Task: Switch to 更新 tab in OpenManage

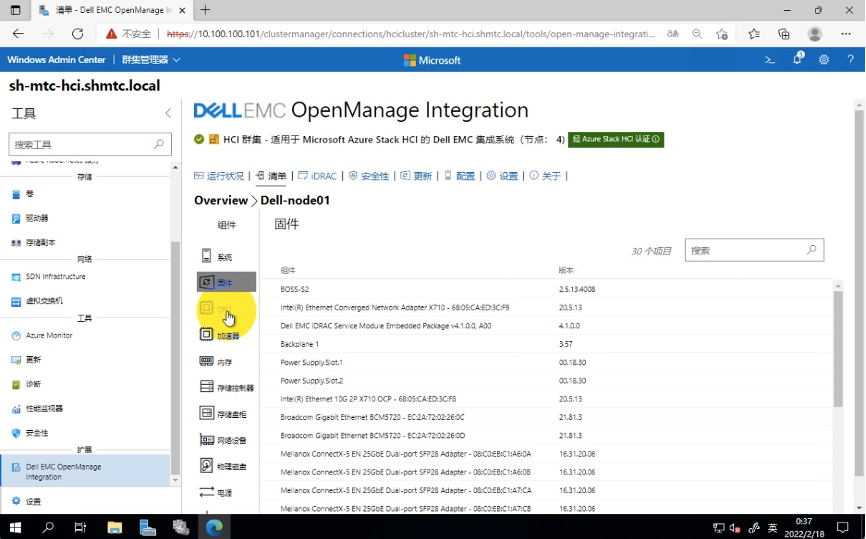Action: 416,176
